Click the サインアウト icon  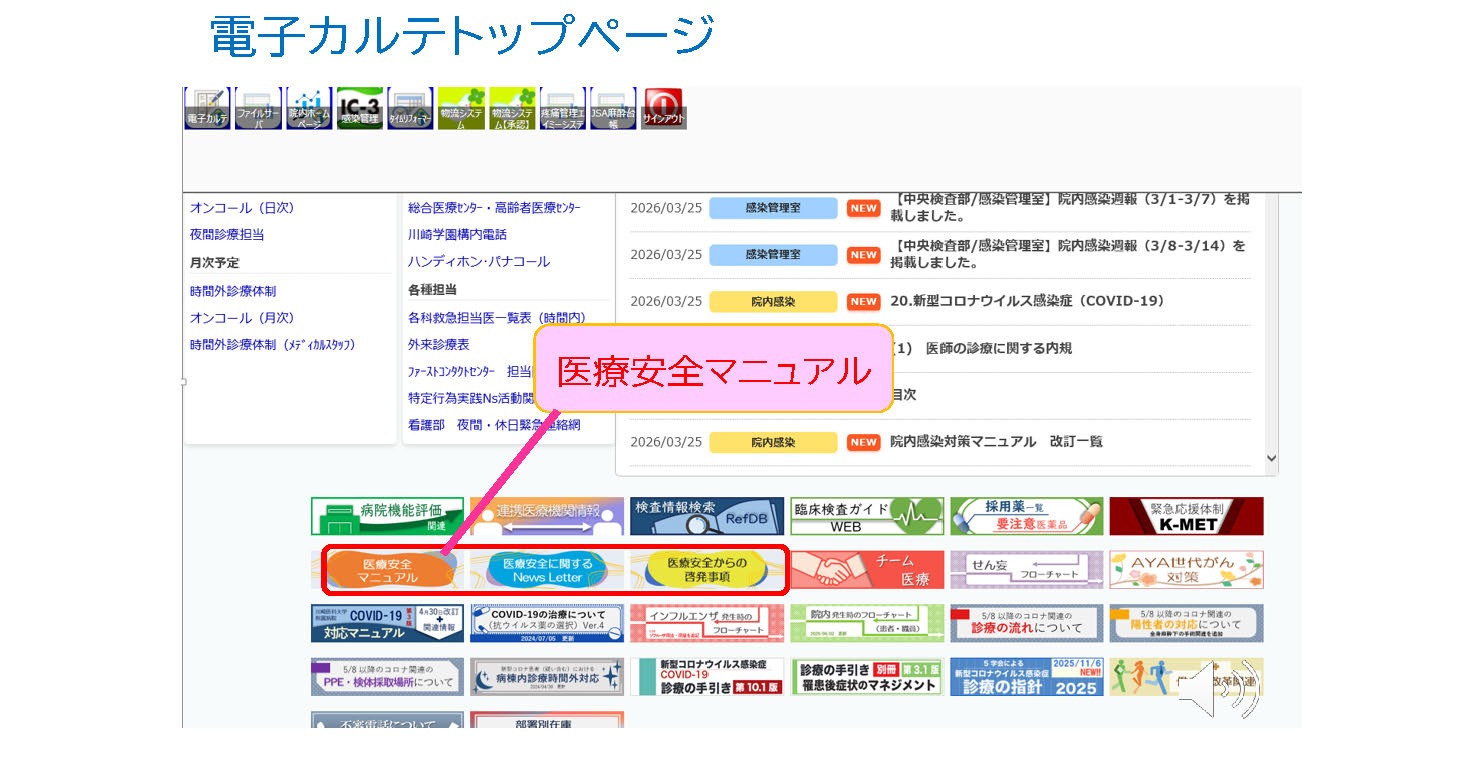(x=664, y=108)
